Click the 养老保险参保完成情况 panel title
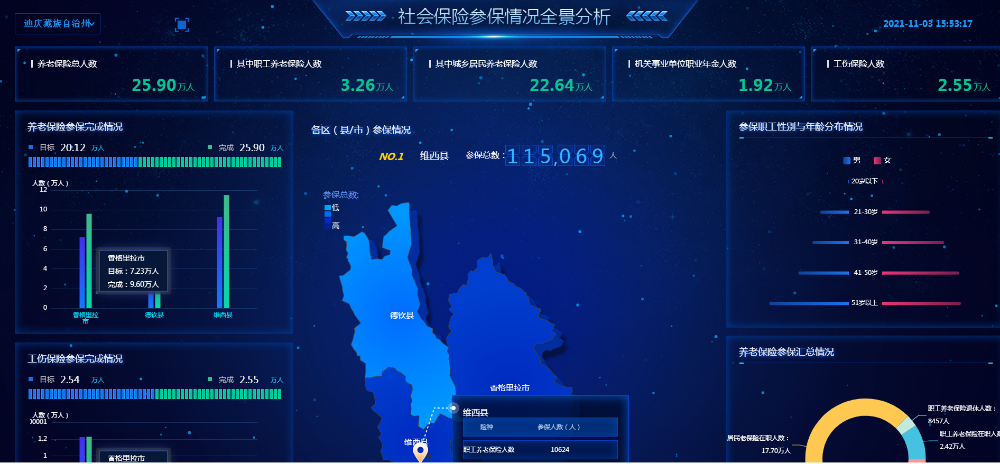The height and width of the screenshot is (464, 1000). click(x=75, y=127)
